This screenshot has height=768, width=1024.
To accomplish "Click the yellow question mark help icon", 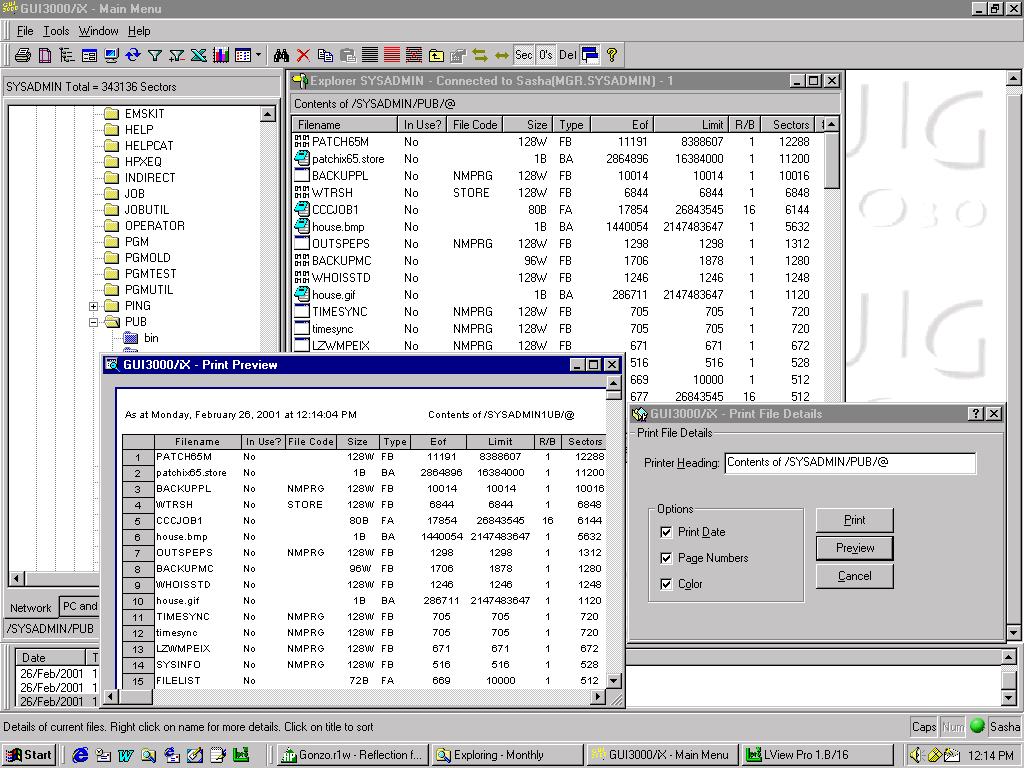I will 612,56.
